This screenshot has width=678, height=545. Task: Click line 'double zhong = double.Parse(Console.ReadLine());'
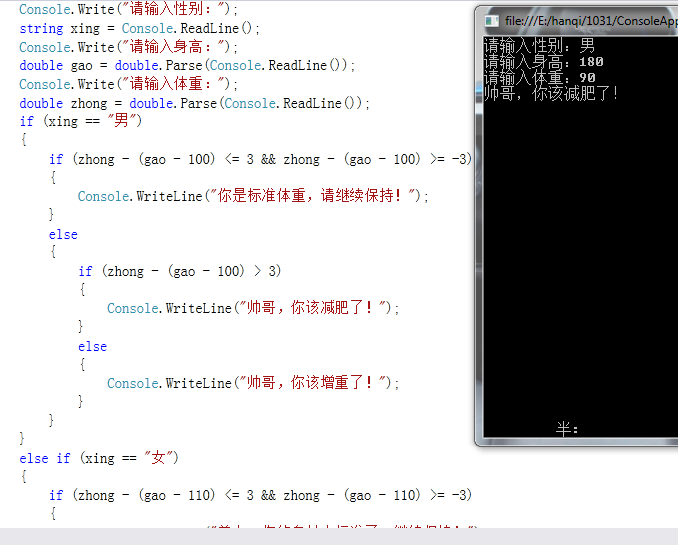click(x=194, y=103)
